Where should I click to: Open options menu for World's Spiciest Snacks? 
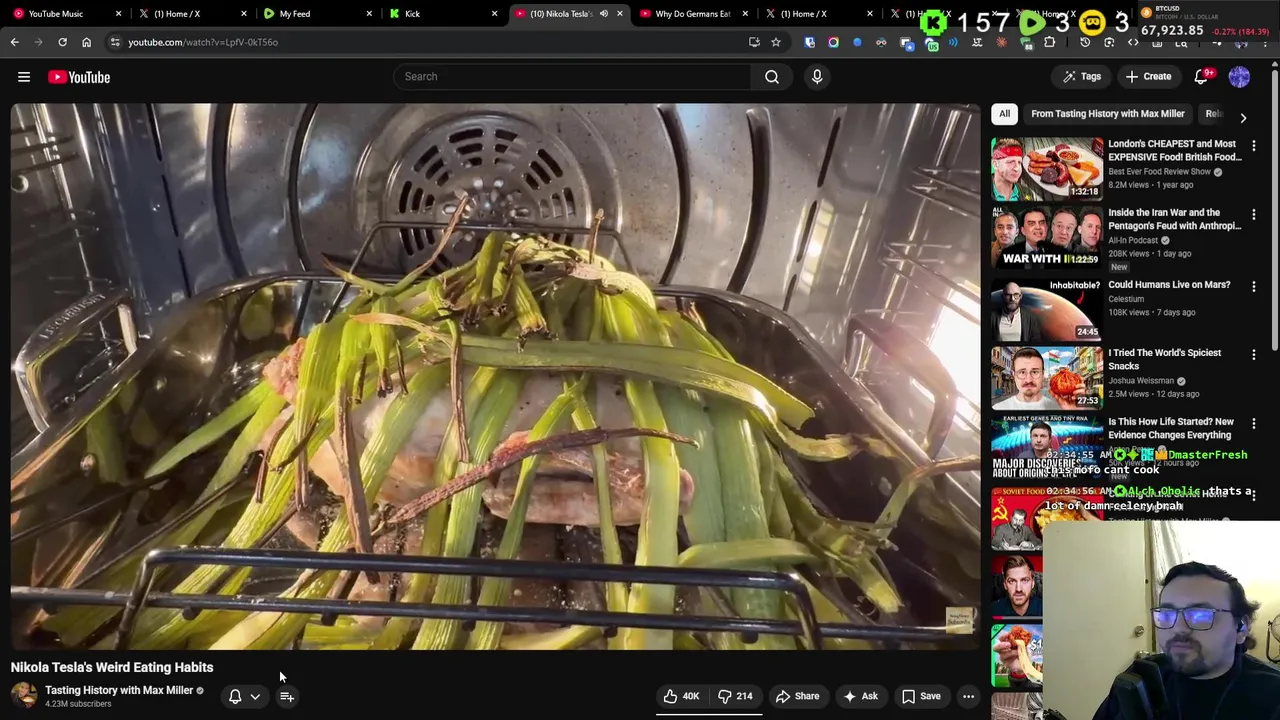coord(1254,355)
